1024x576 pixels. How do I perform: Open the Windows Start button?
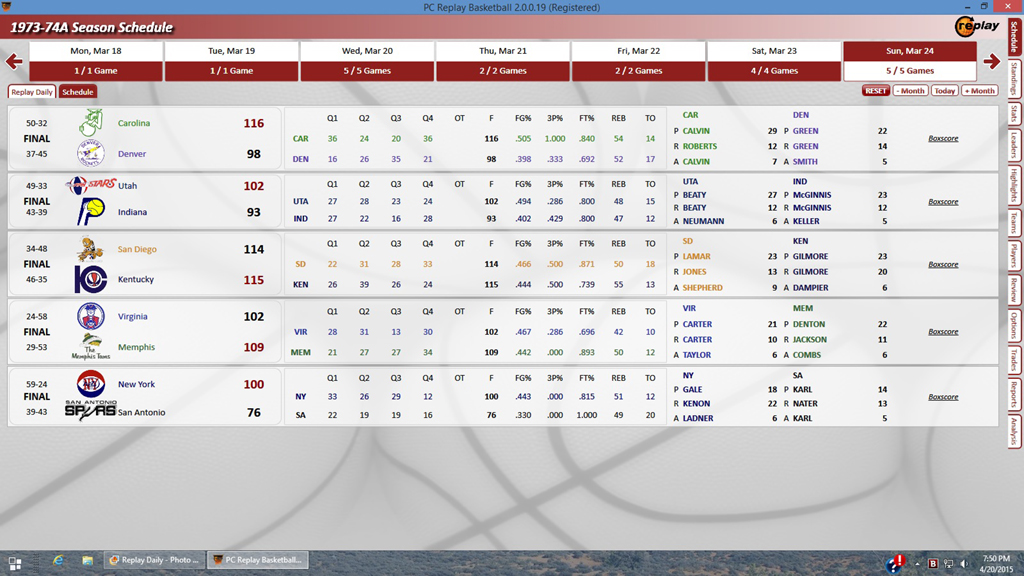pos(14,561)
